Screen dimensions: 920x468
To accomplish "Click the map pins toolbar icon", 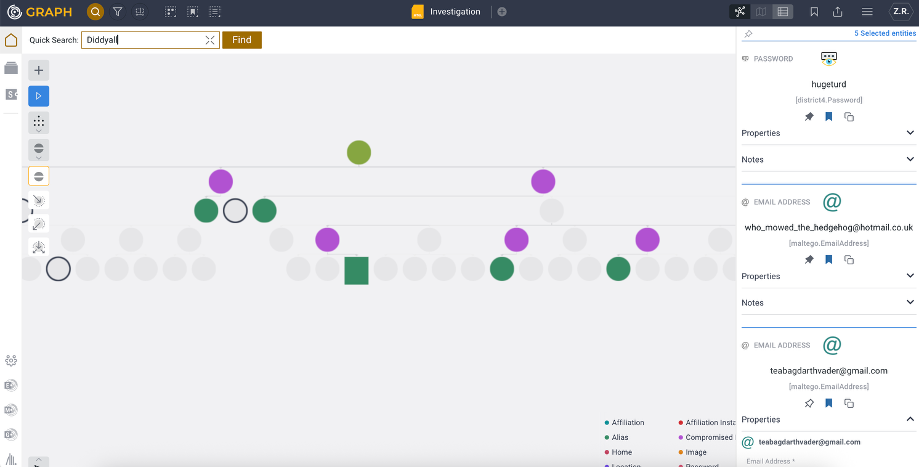I will 140,12.
